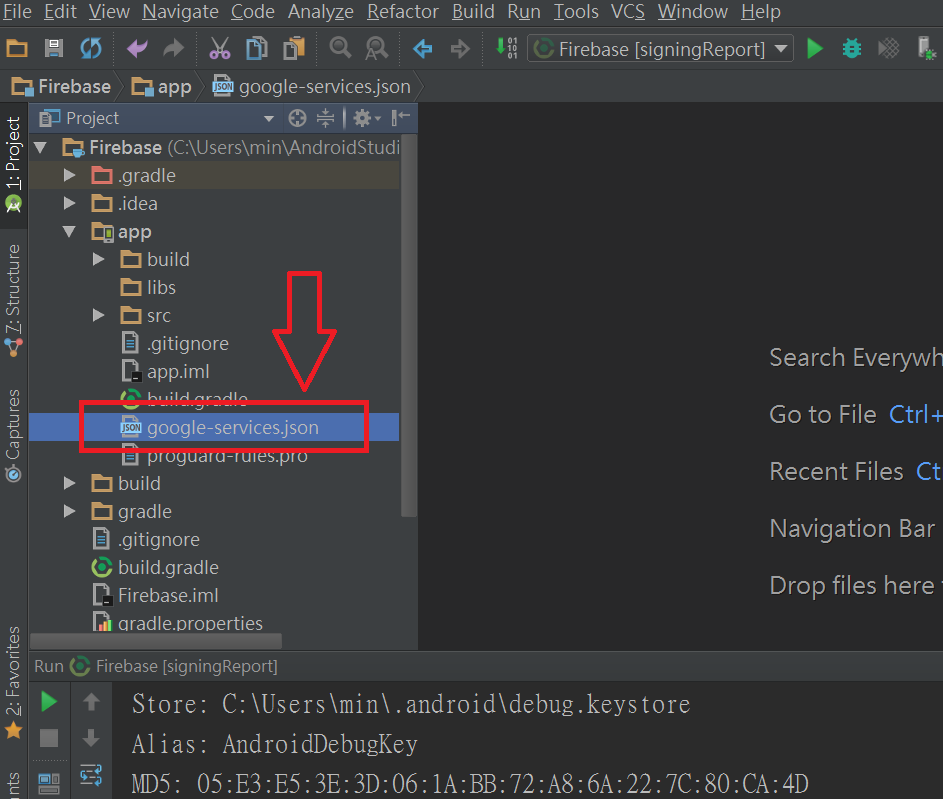
Task: Select the libs folder
Action: coord(162,287)
